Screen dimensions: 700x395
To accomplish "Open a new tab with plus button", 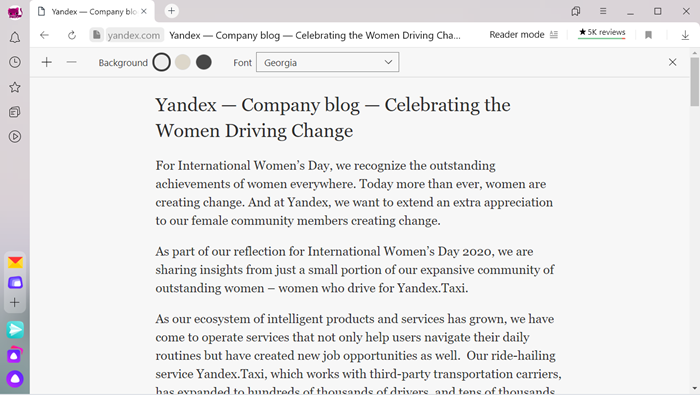I will pyautogui.click(x=171, y=11).
